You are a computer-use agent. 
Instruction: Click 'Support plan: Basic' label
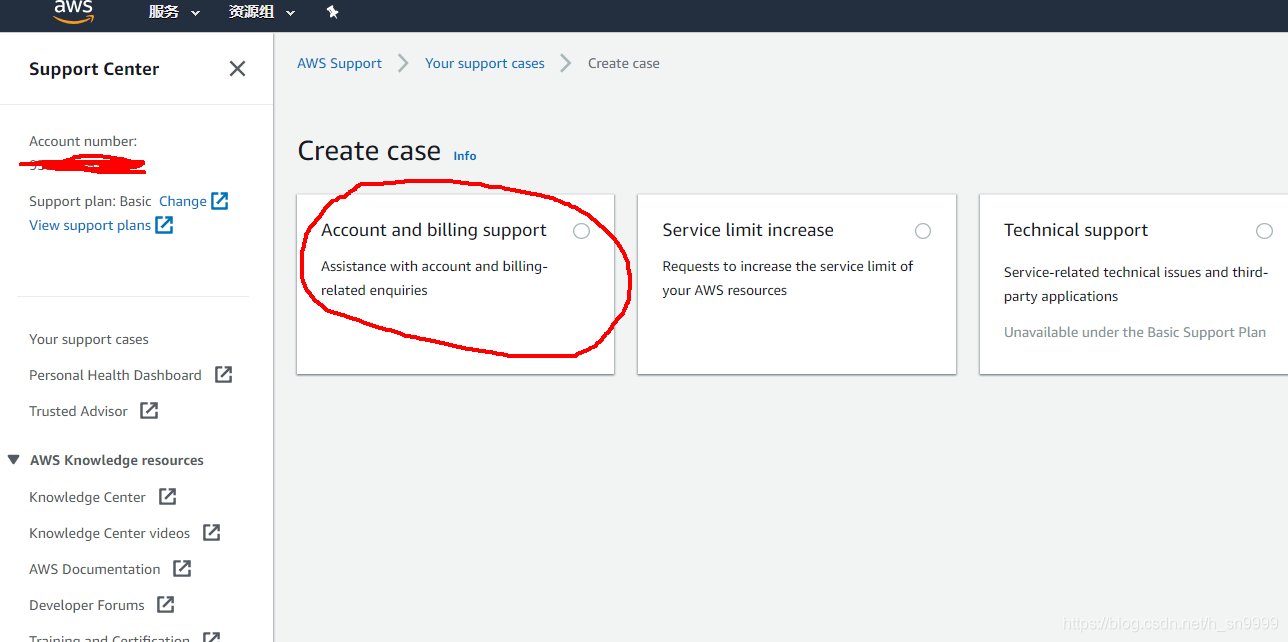coord(90,201)
